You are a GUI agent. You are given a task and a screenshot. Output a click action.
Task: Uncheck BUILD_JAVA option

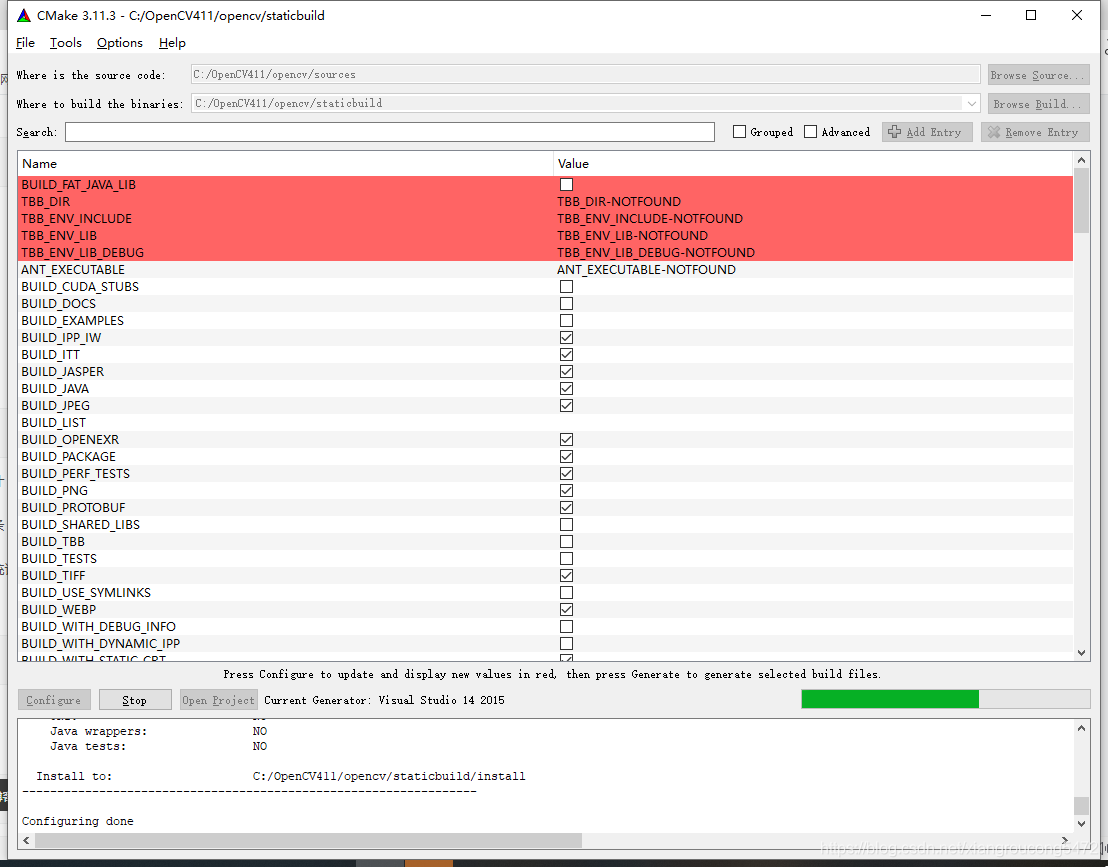(x=566, y=389)
